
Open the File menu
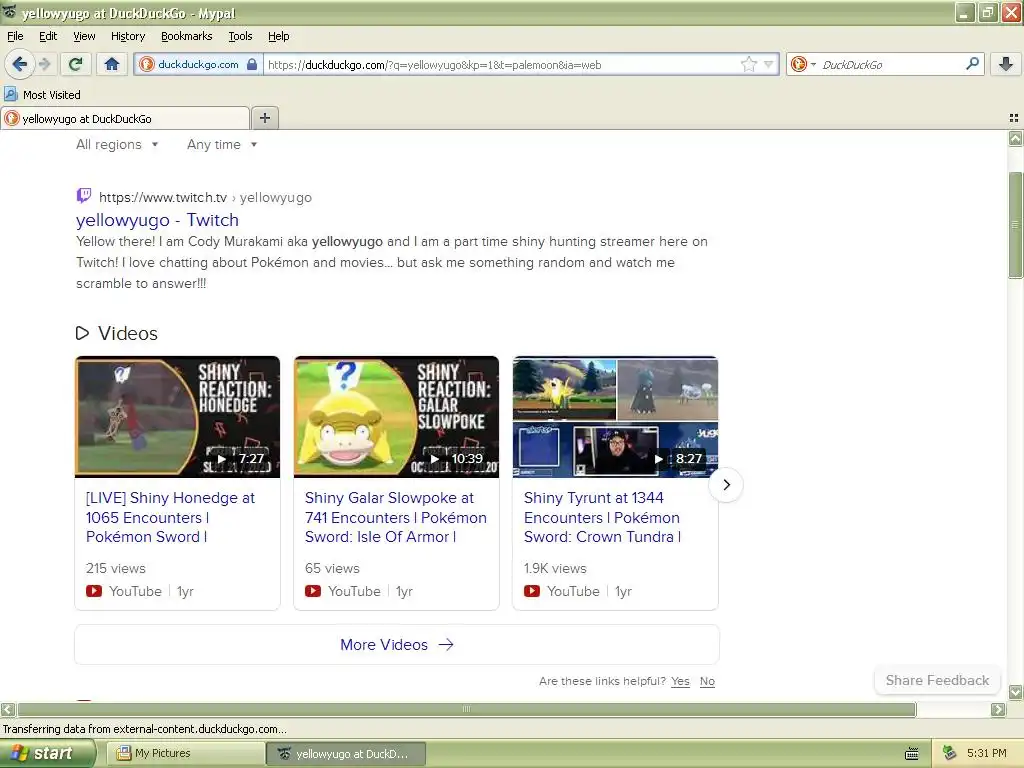pos(15,36)
